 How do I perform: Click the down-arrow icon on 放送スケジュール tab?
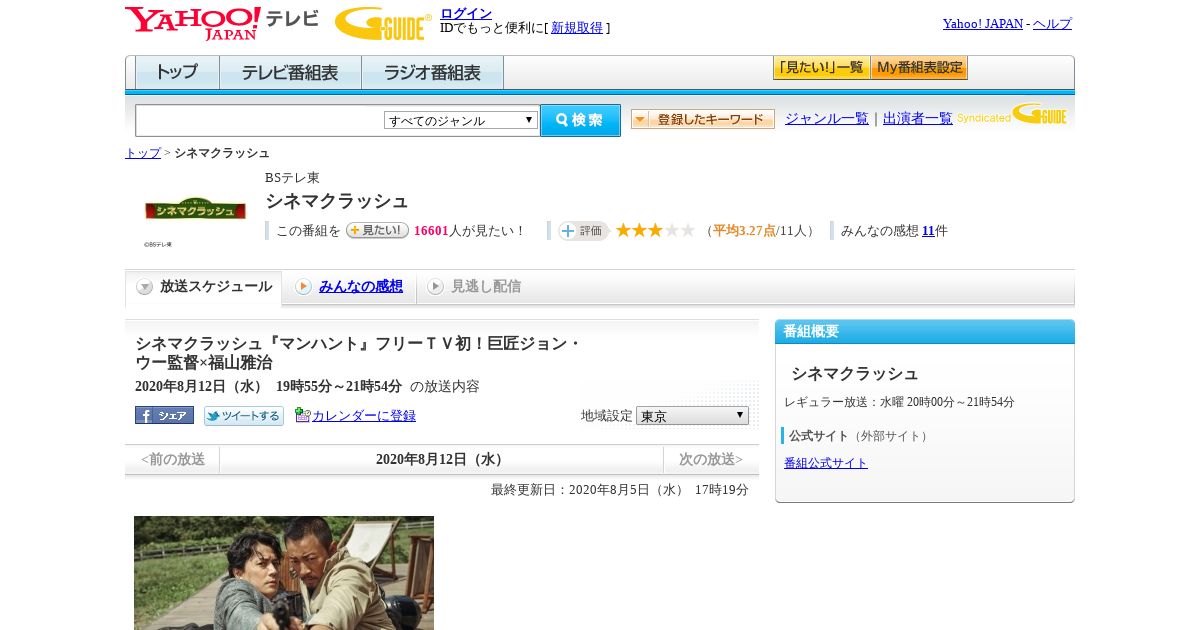pyautogui.click(x=145, y=287)
